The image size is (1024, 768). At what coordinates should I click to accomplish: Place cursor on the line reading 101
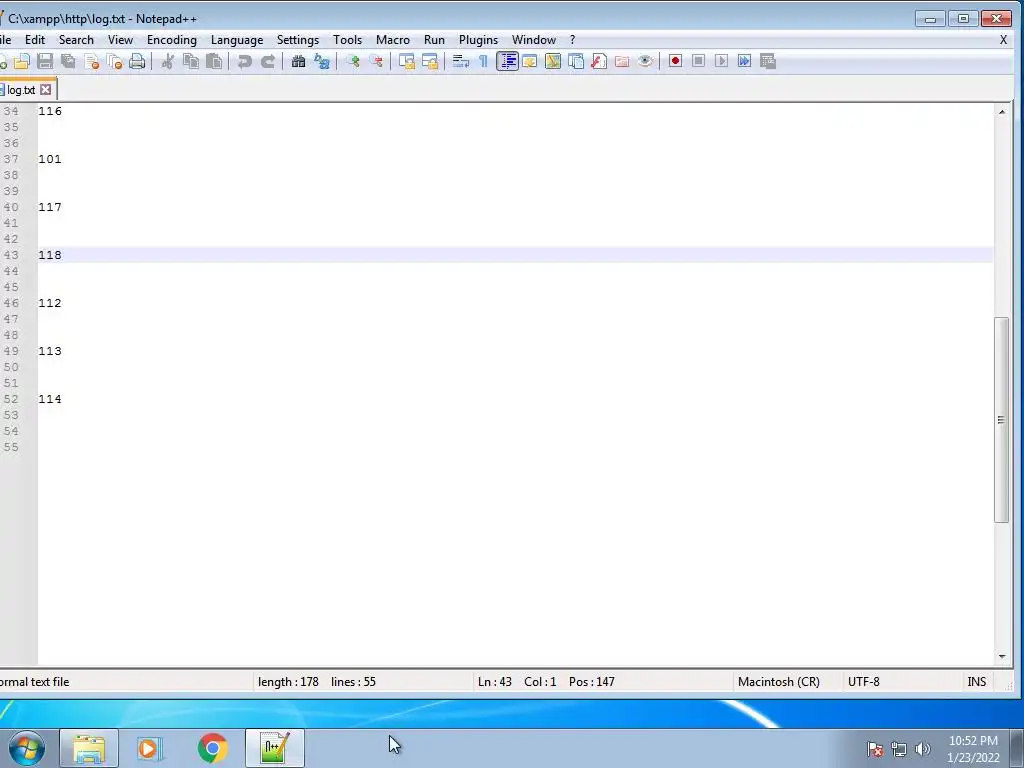(515, 159)
